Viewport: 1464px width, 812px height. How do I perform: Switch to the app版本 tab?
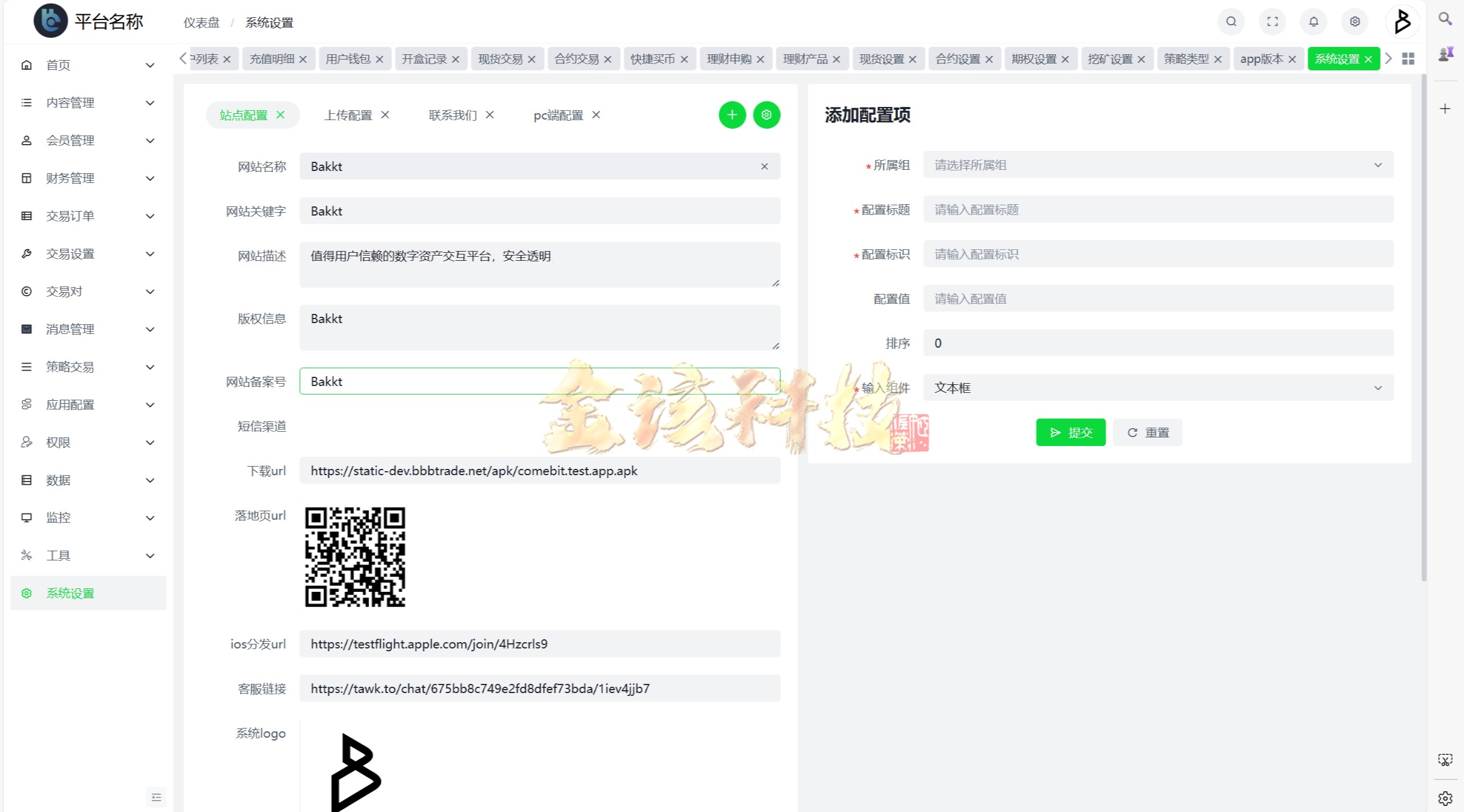(x=1260, y=58)
